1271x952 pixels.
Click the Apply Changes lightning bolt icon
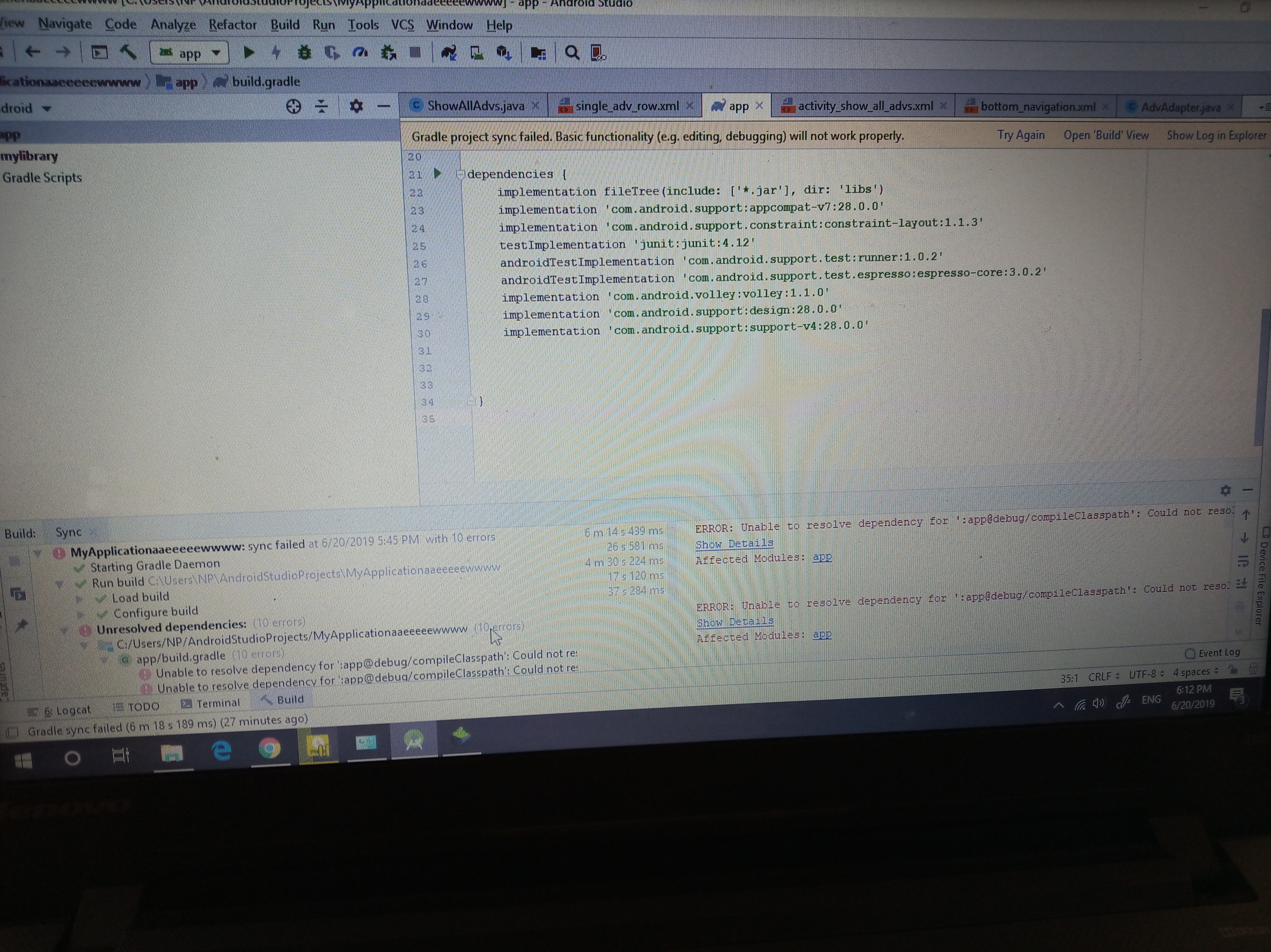(x=276, y=53)
